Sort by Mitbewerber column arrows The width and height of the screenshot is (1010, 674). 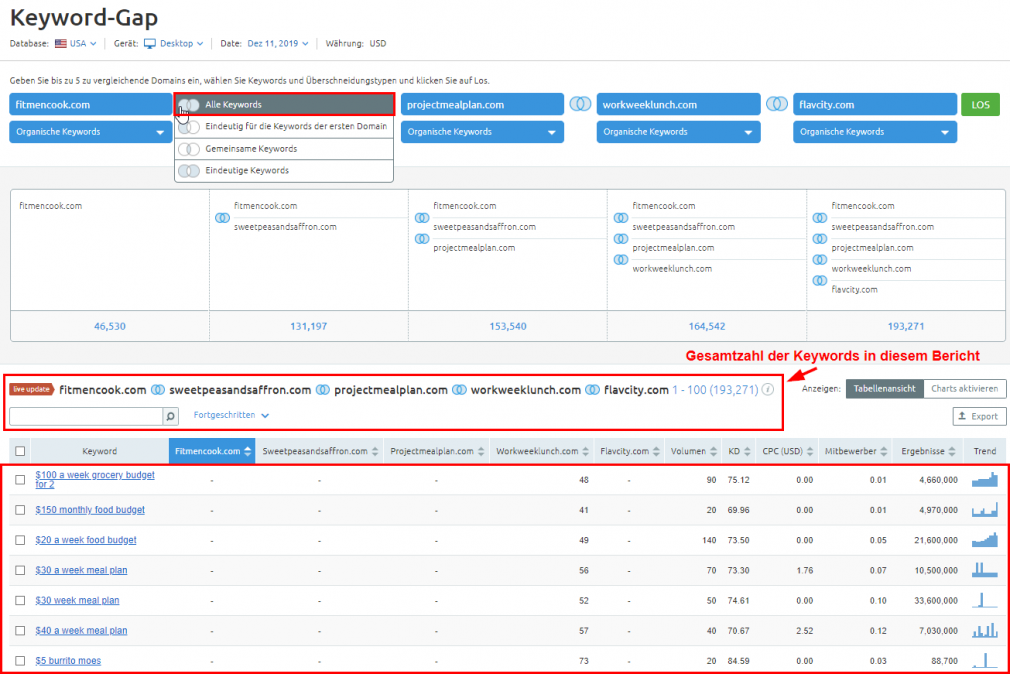pyautogui.click(x=884, y=452)
